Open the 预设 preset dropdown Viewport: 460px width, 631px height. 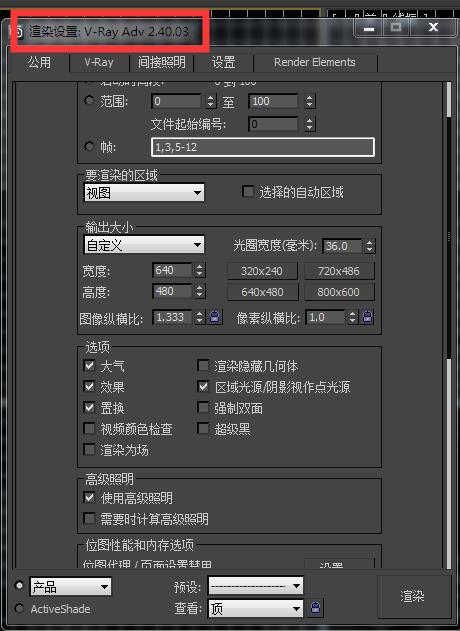[256, 586]
